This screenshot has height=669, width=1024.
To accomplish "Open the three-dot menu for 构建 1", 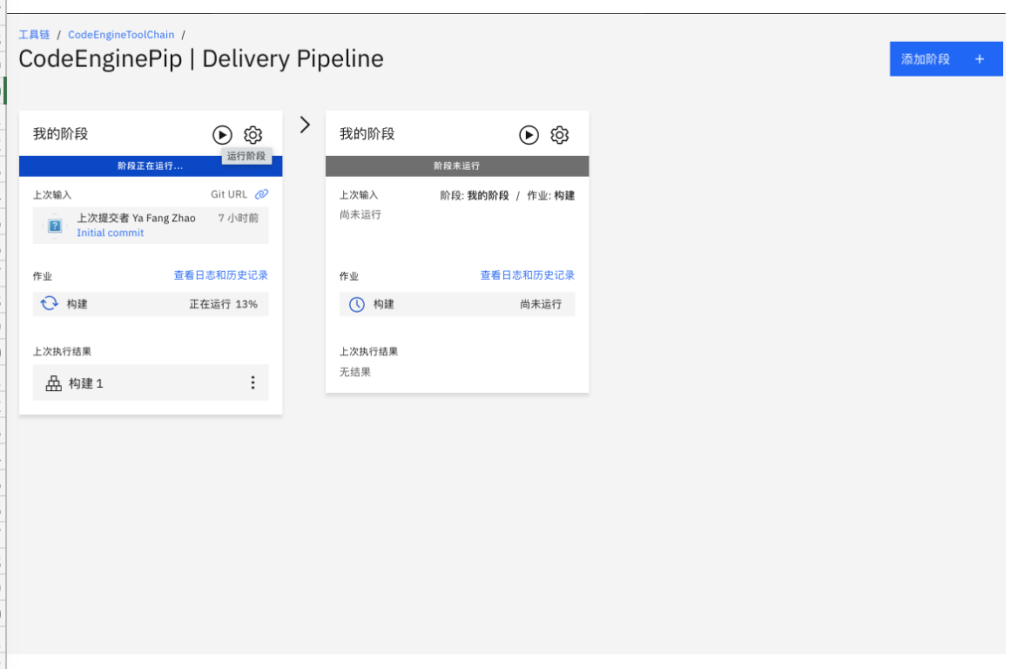I will (253, 383).
